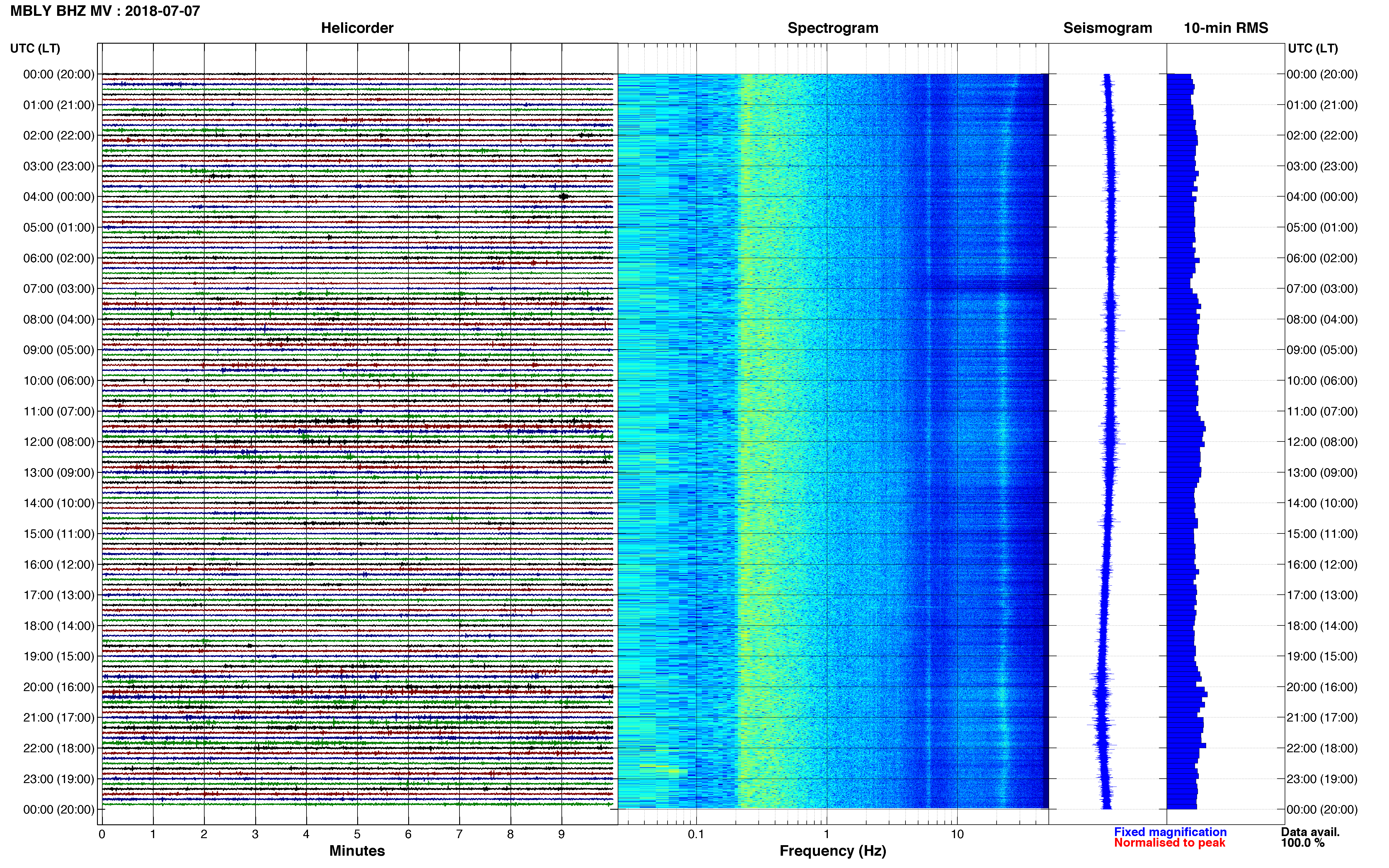Click the 'Data avail.' label
Viewport: 1389px width, 868px height.
(1310, 832)
